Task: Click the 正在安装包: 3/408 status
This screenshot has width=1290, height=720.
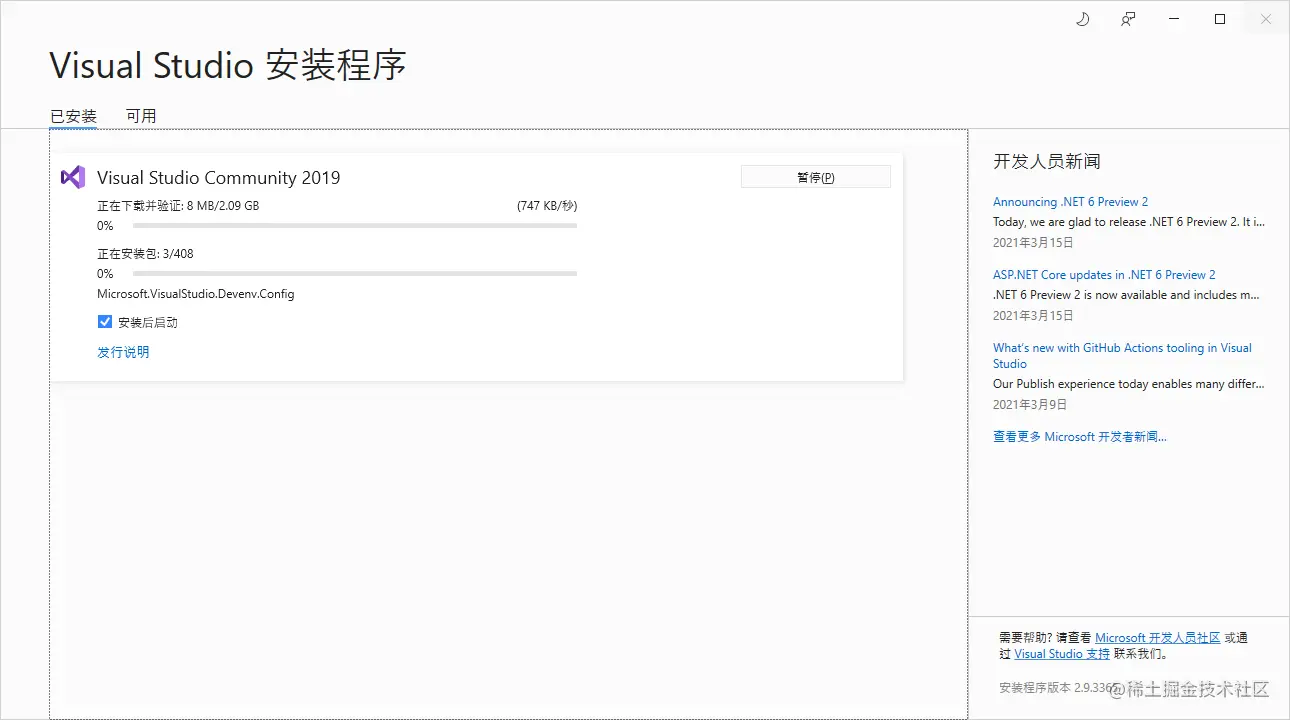Action: click(x=145, y=254)
